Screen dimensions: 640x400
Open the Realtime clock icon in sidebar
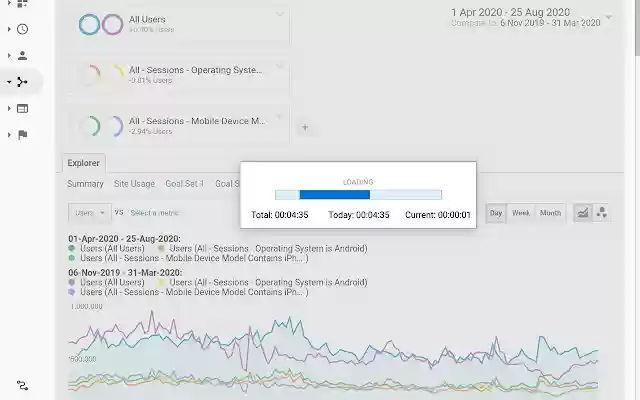tap(22, 29)
